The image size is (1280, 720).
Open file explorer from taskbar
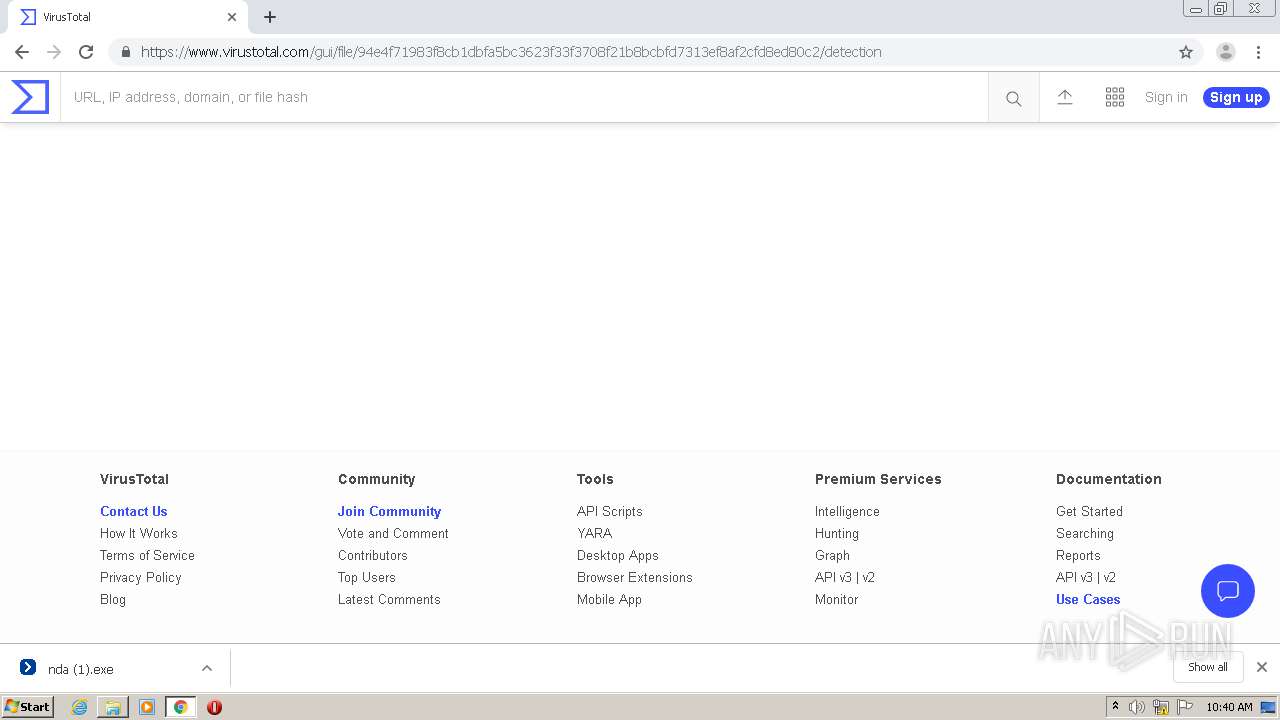(x=113, y=707)
